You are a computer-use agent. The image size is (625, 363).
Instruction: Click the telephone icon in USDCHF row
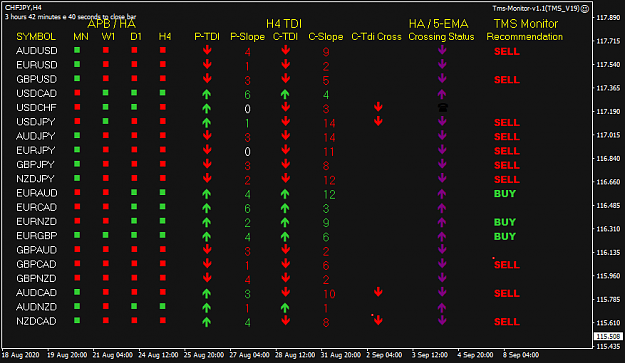click(442, 107)
